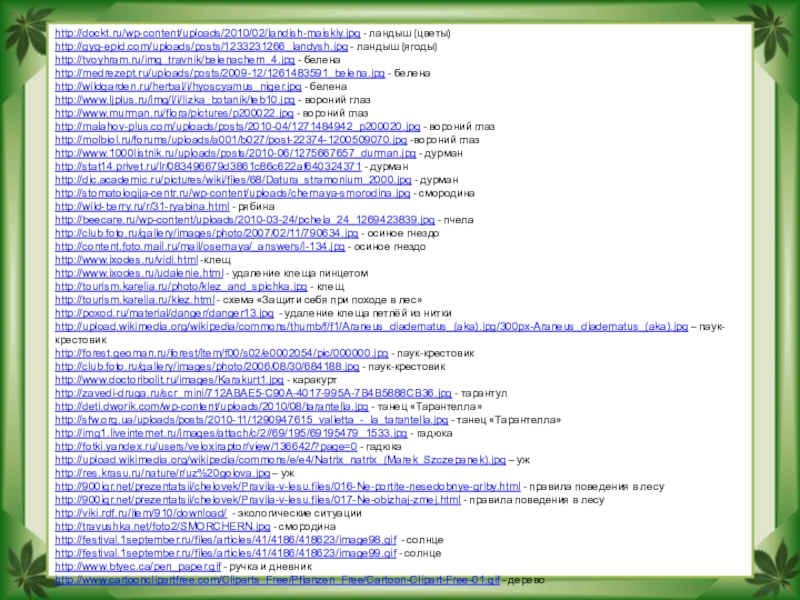Click doctoribolit.ru Karakurt1.jpg link

pos(169,379)
